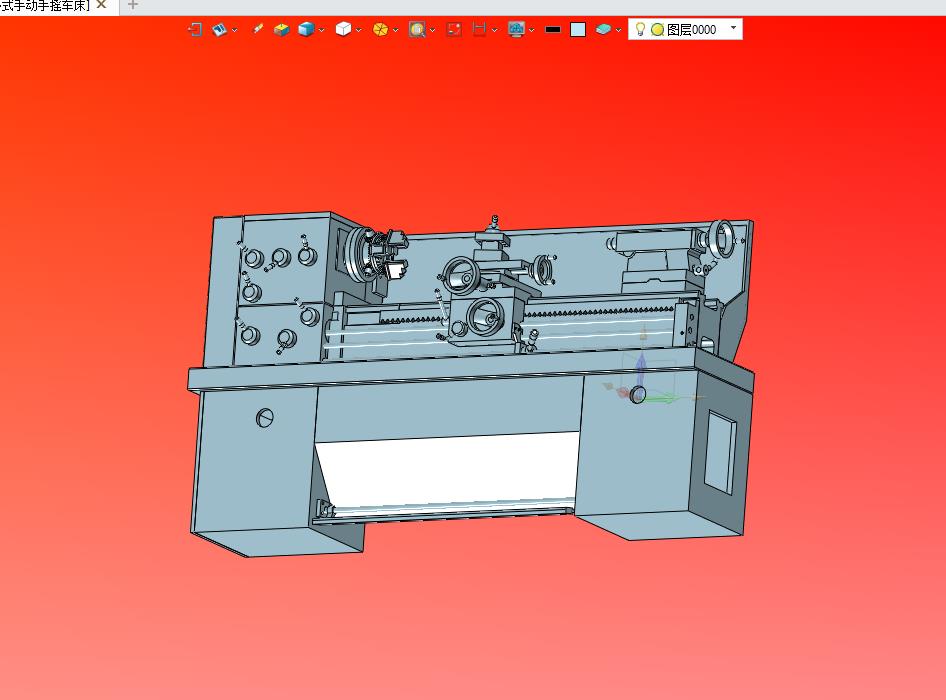This screenshot has width=946, height=700.
Task: Click the lathe carriage handwheel
Action: point(485,315)
